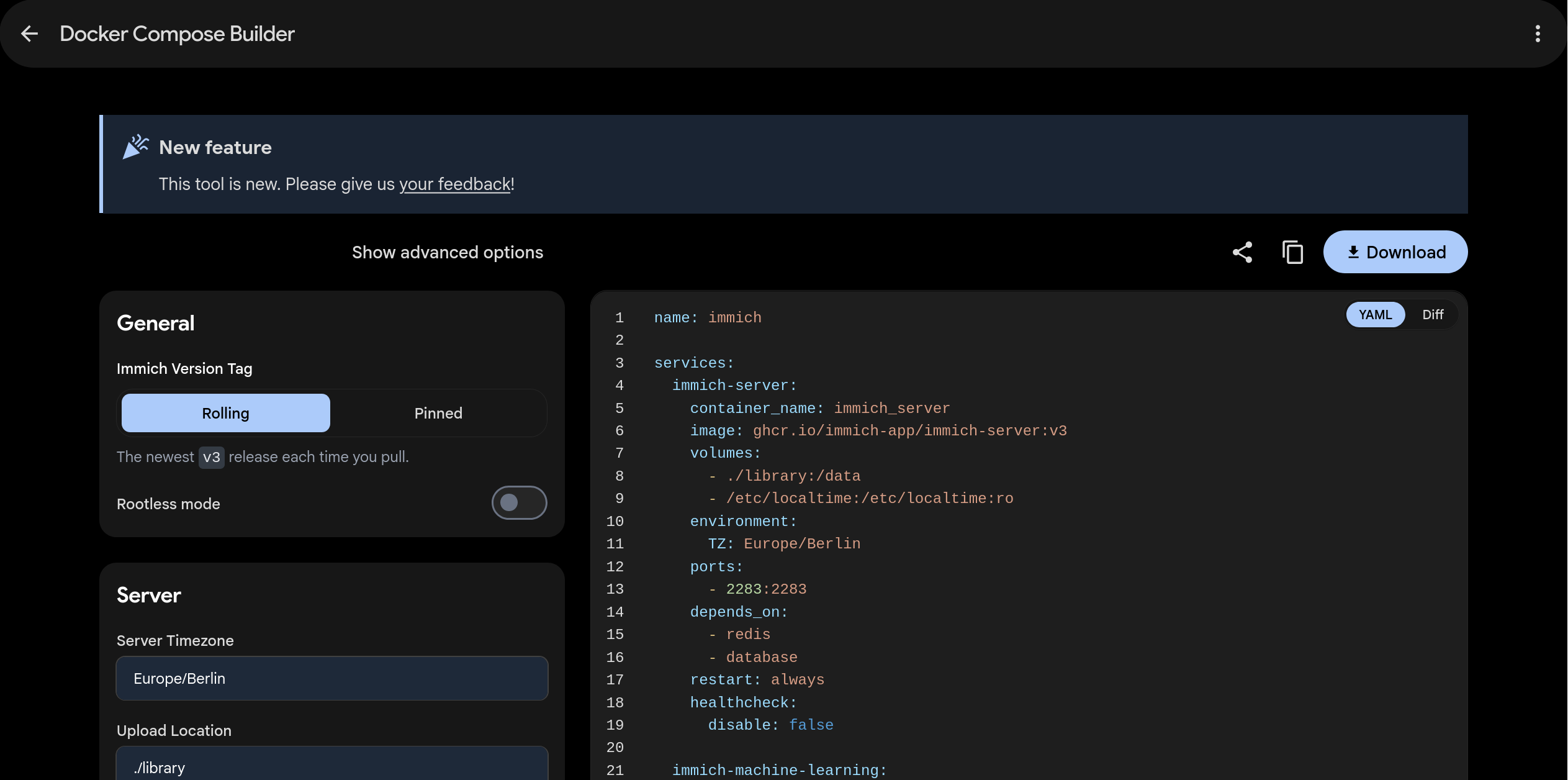Click code line 'services:'
Screen dimensions: 1568x780
694,363
